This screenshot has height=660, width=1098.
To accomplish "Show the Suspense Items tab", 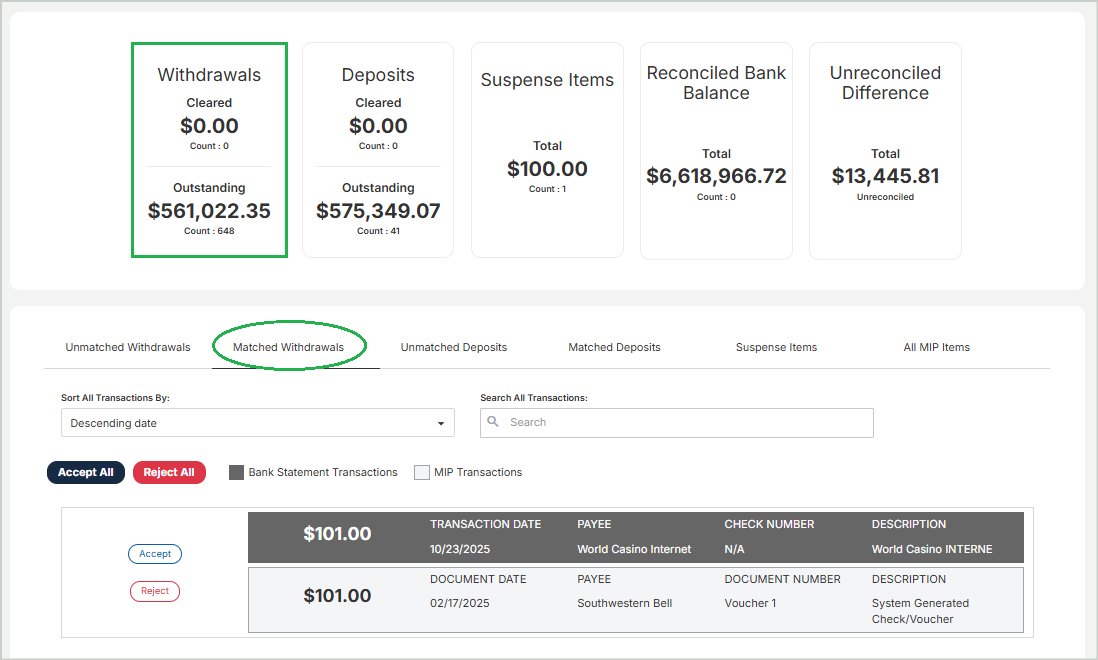I will [x=776, y=347].
